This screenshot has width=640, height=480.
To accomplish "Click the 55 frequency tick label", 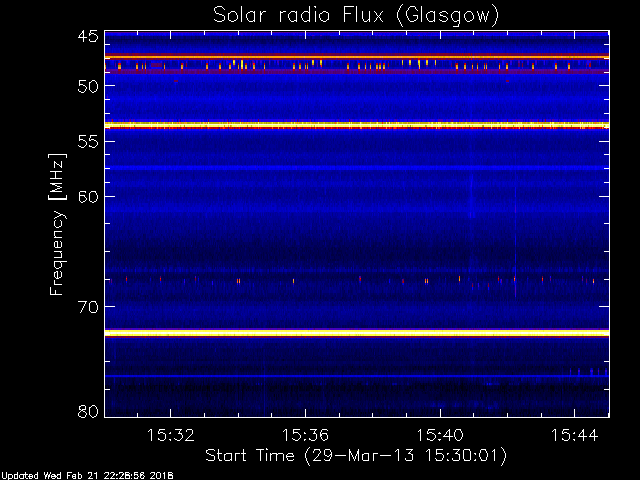I will (x=88, y=142).
